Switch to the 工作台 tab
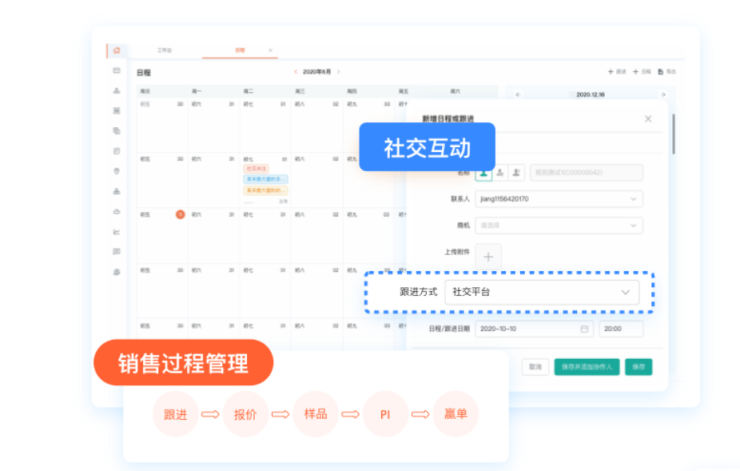 click(165, 50)
